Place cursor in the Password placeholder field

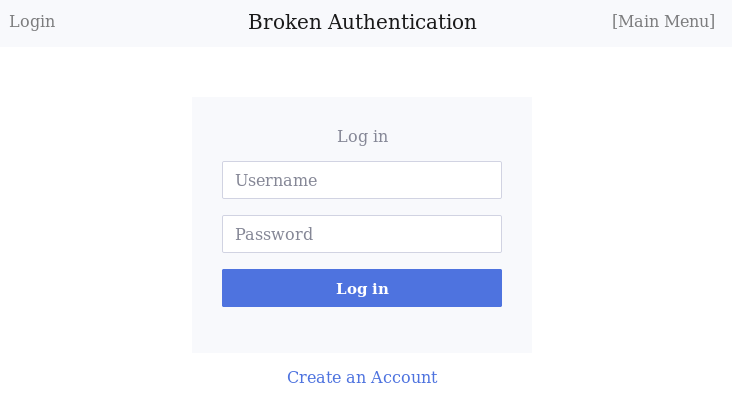pos(361,234)
